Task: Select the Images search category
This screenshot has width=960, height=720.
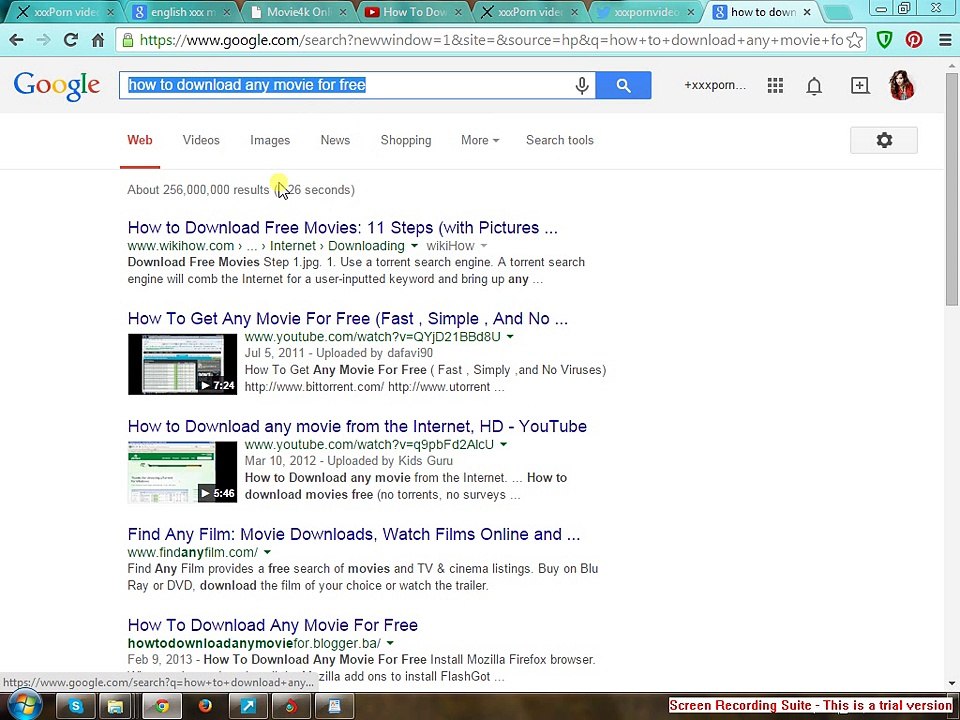Action: coord(270,140)
